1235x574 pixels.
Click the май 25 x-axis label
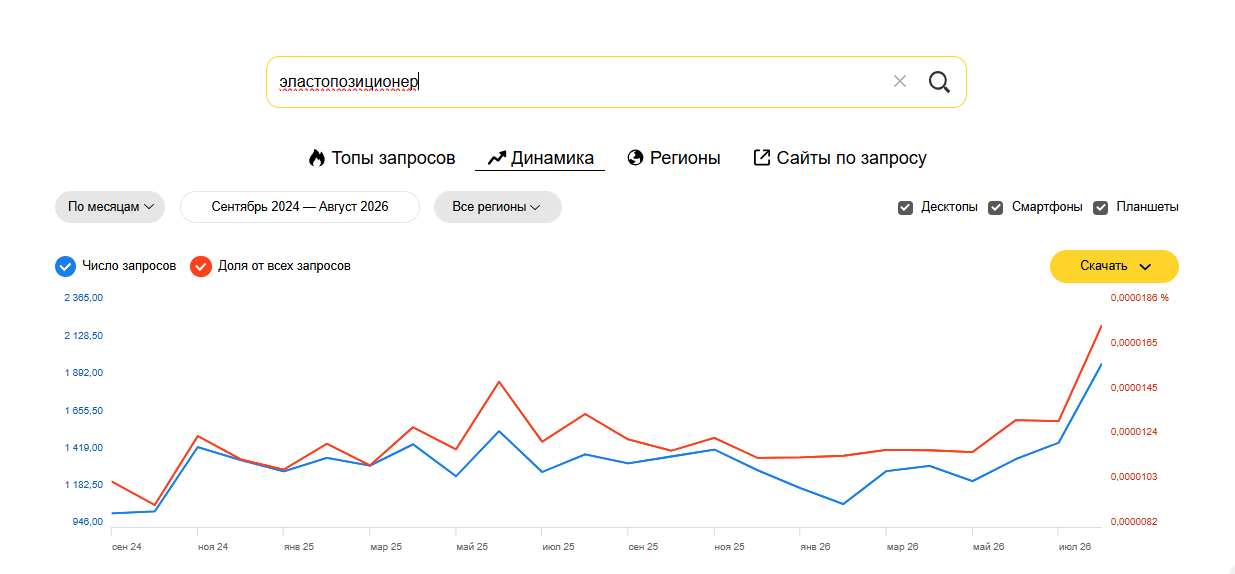pos(472,547)
